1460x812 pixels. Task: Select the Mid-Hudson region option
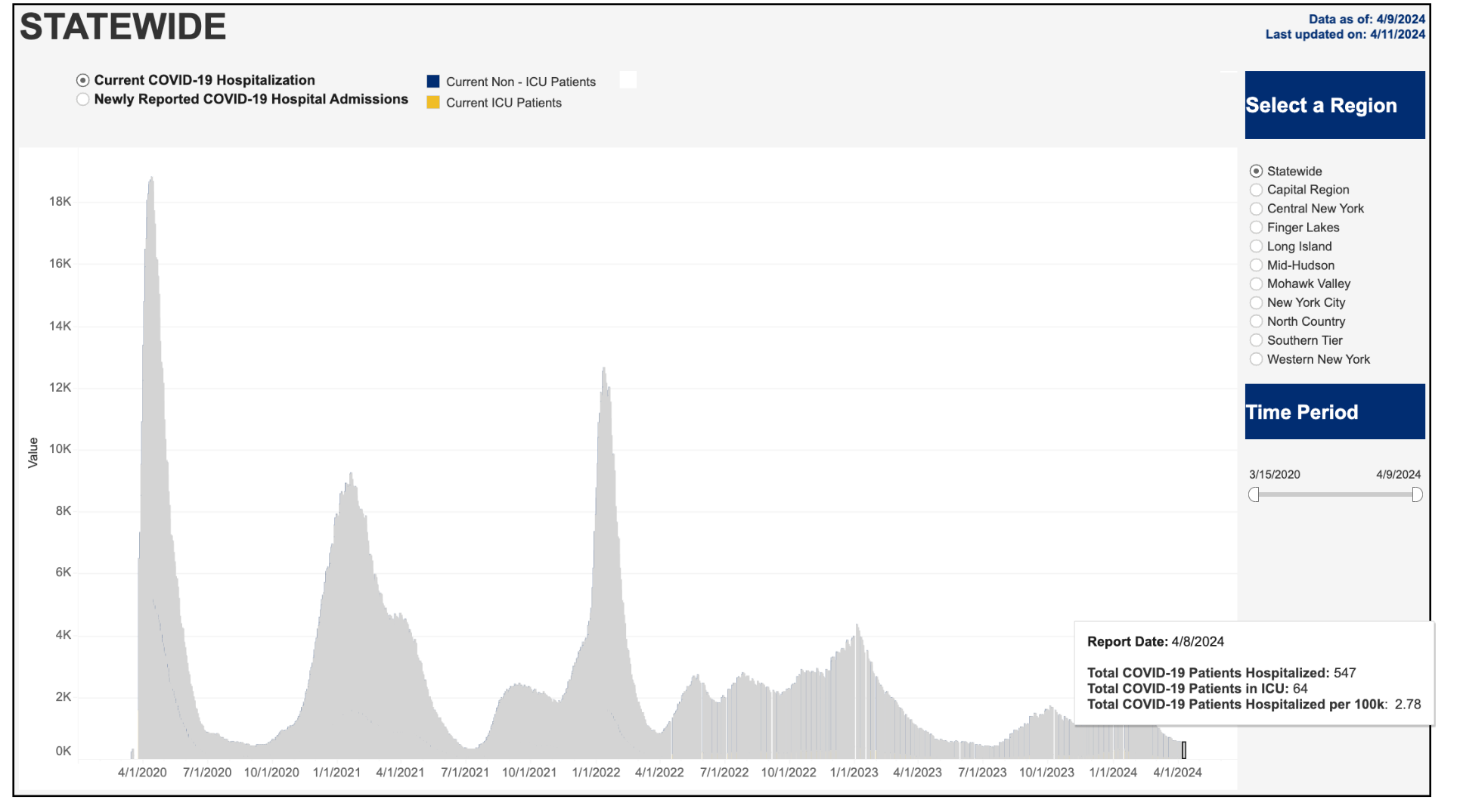[x=1257, y=265]
